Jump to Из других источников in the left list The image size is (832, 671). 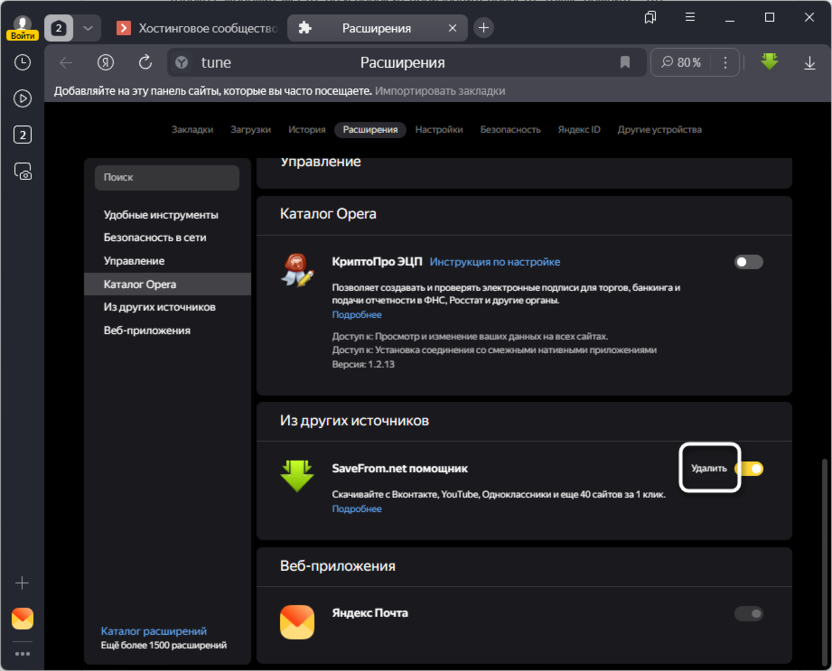click(159, 307)
